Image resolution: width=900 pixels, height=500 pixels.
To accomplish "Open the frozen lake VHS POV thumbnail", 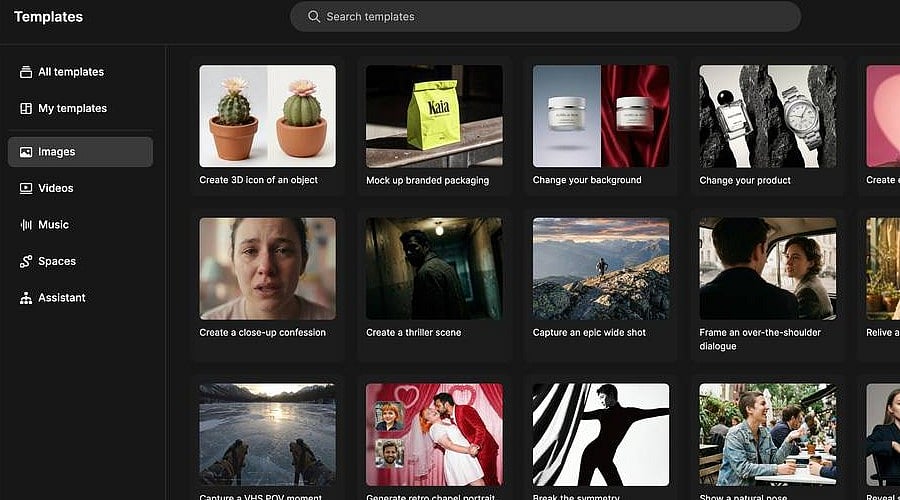I will tap(267, 435).
